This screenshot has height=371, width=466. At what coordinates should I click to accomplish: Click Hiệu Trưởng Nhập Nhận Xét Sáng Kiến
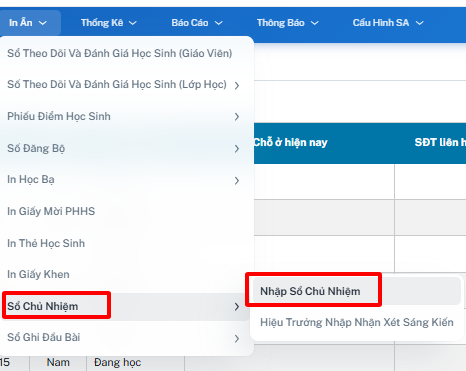[x=357, y=322]
